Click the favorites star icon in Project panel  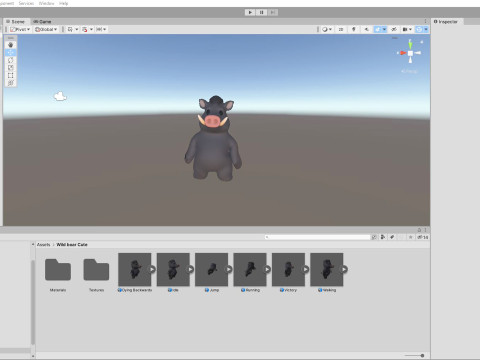click(x=411, y=237)
